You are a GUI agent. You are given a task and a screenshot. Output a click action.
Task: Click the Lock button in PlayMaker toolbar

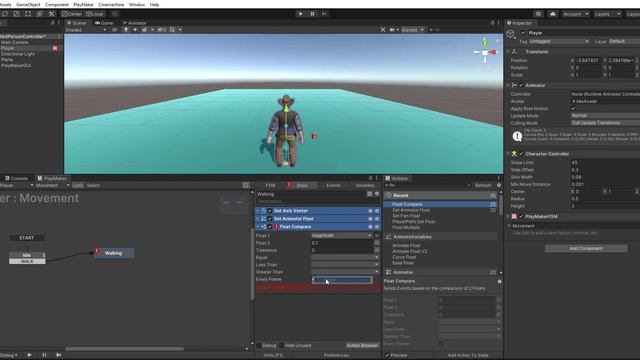(x=78, y=185)
